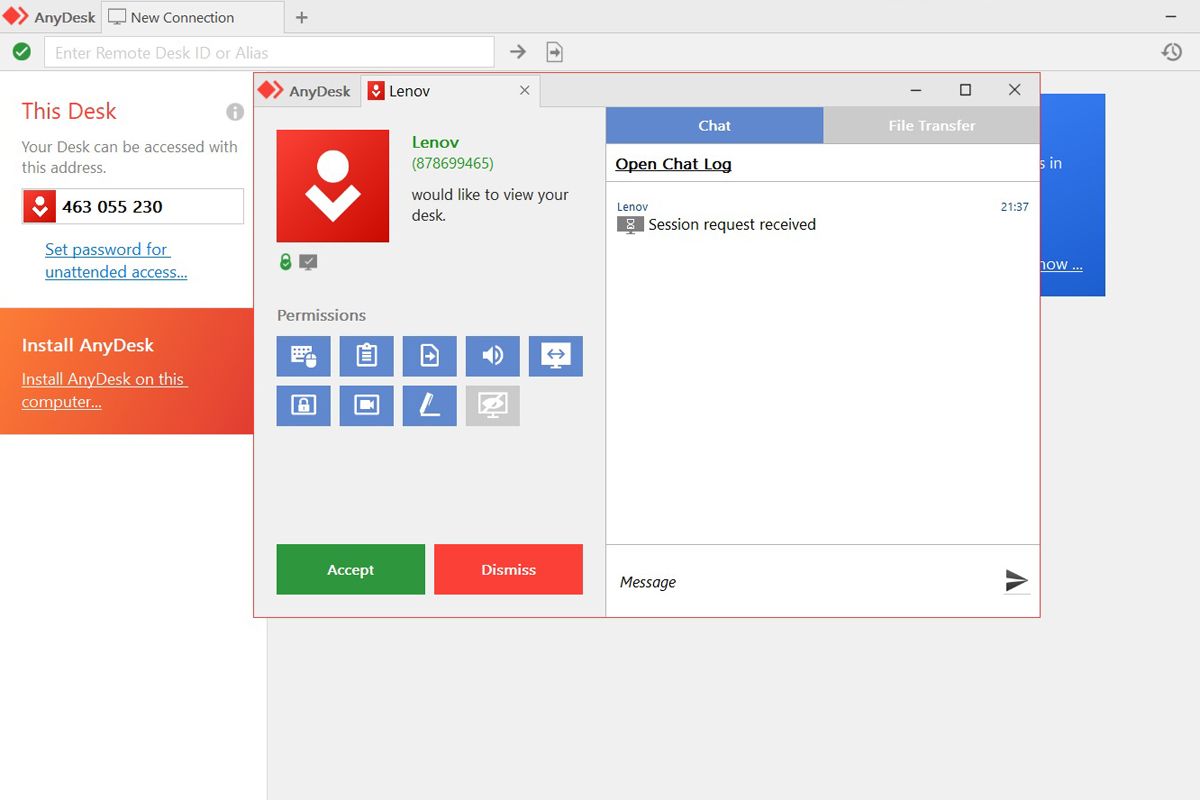The image size is (1200, 800).
Task: Click the Enter Remote Desk ID field
Action: click(269, 52)
